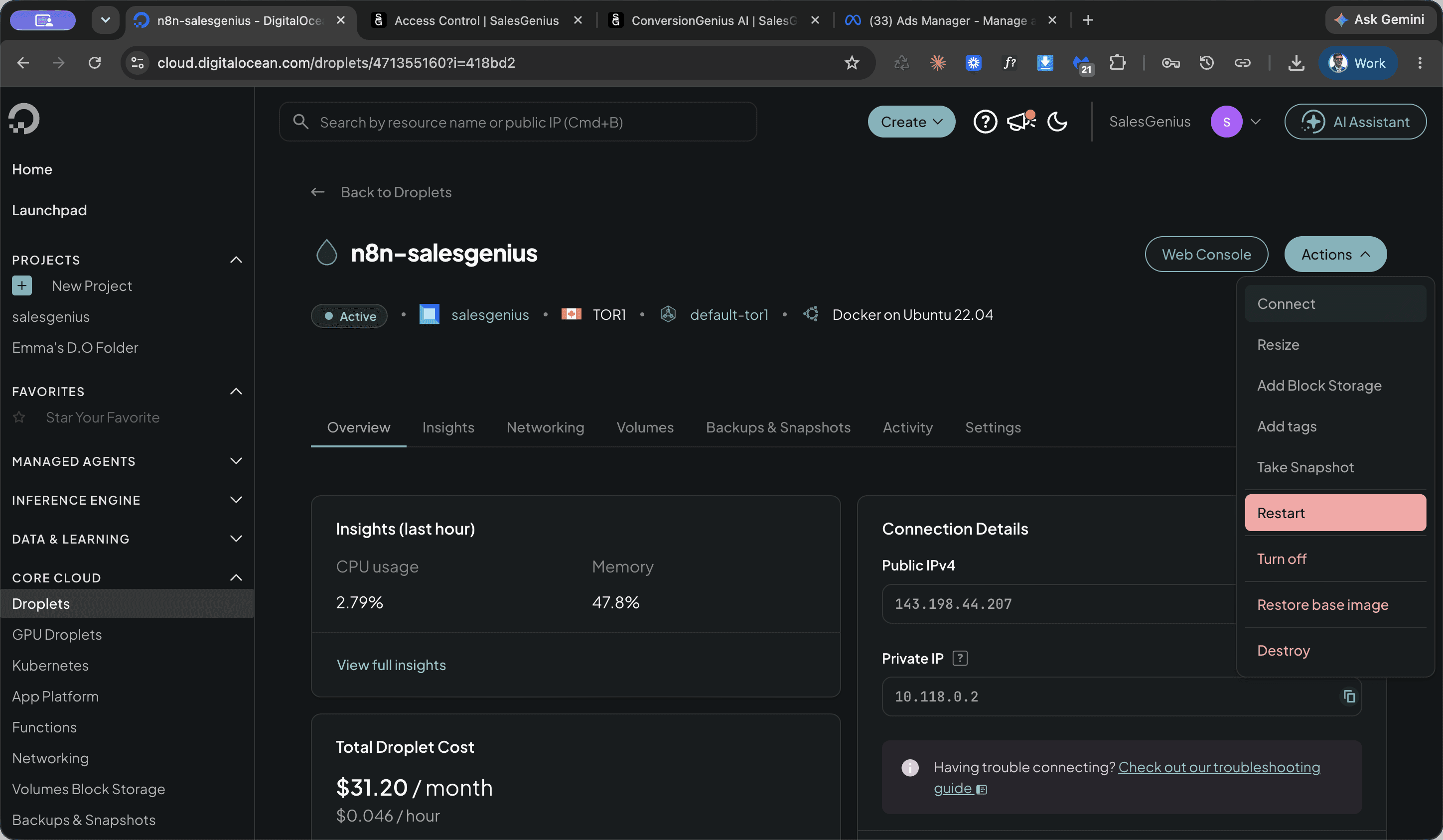Expand the Data & Learning section
The height and width of the screenshot is (840, 1443).
point(236,539)
